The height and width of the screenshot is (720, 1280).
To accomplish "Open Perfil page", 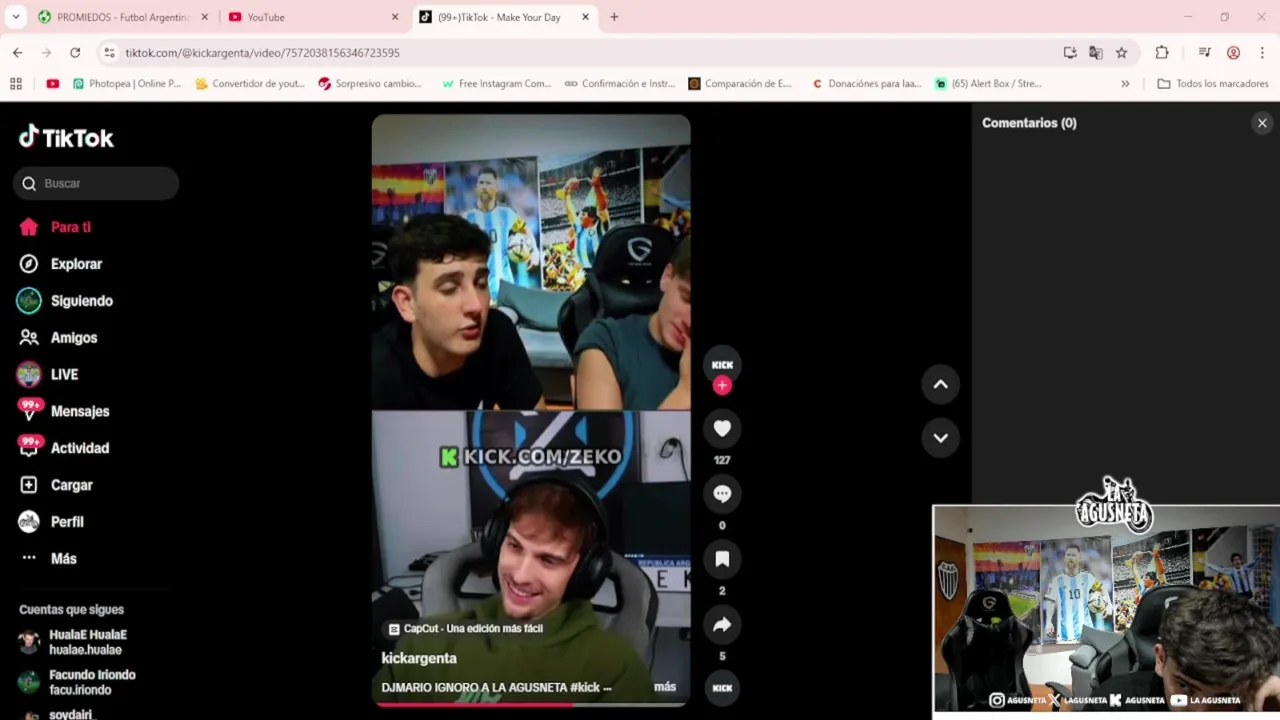I will click(x=52, y=522).
